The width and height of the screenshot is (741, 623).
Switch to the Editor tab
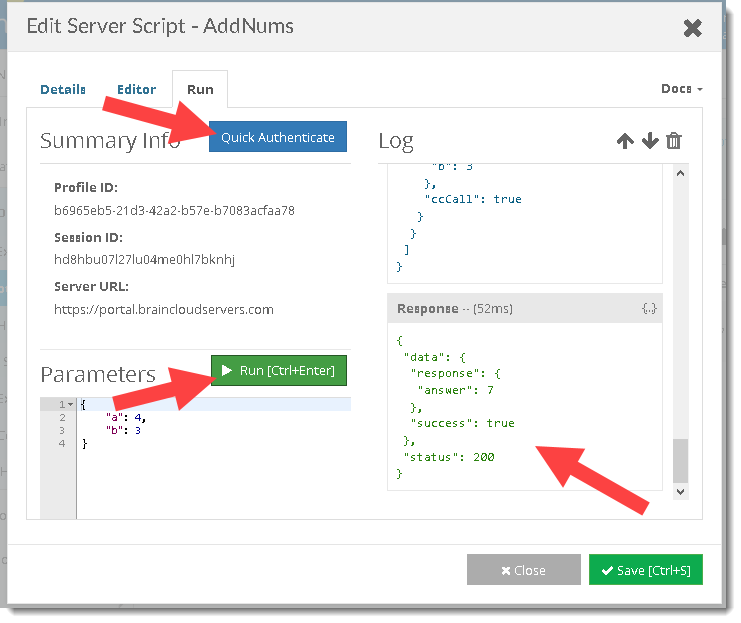pos(136,89)
